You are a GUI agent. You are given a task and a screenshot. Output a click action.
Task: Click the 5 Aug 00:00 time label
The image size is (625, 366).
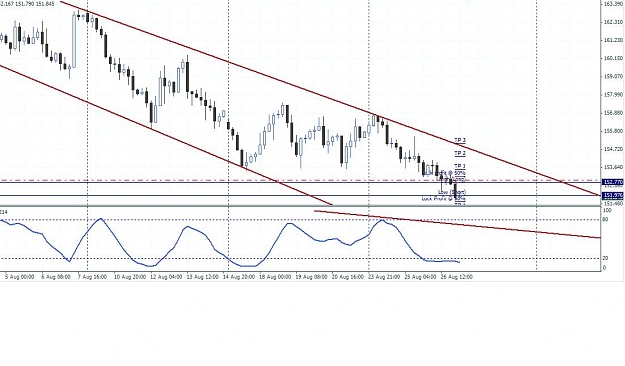tap(19, 276)
